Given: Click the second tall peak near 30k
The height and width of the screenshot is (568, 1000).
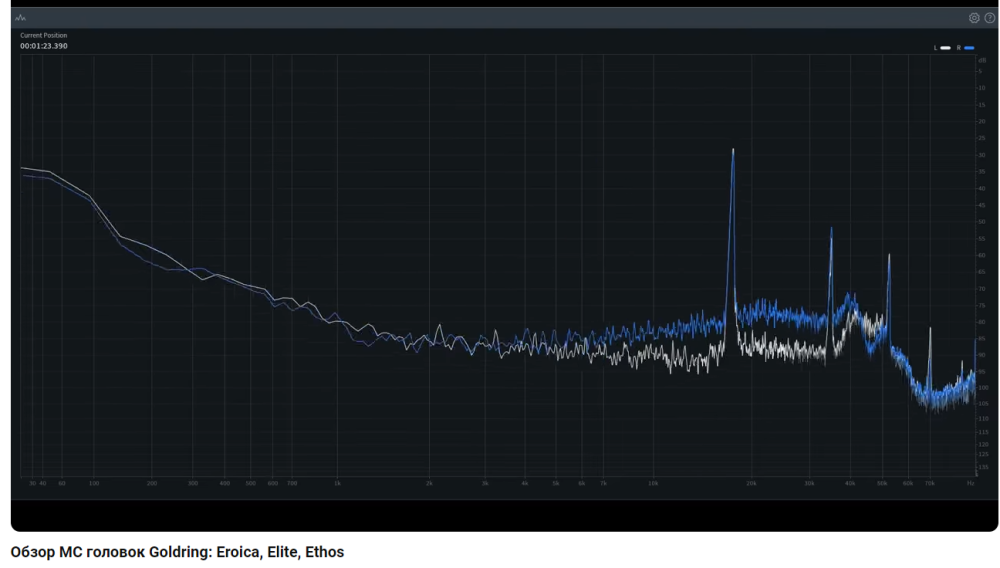Looking at the screenshot, I should 830,232.
